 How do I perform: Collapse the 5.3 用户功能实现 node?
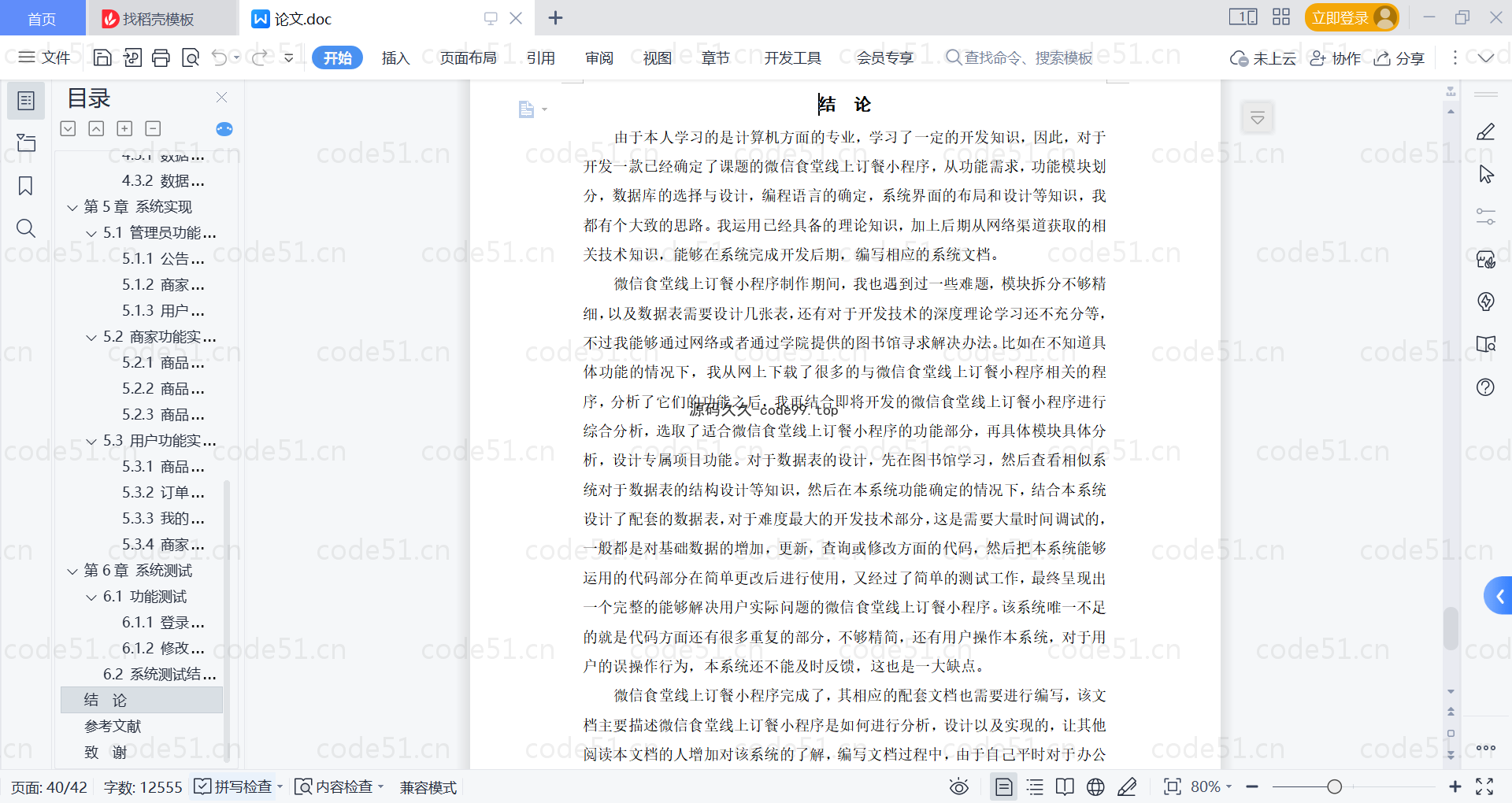tap(91, 442)
